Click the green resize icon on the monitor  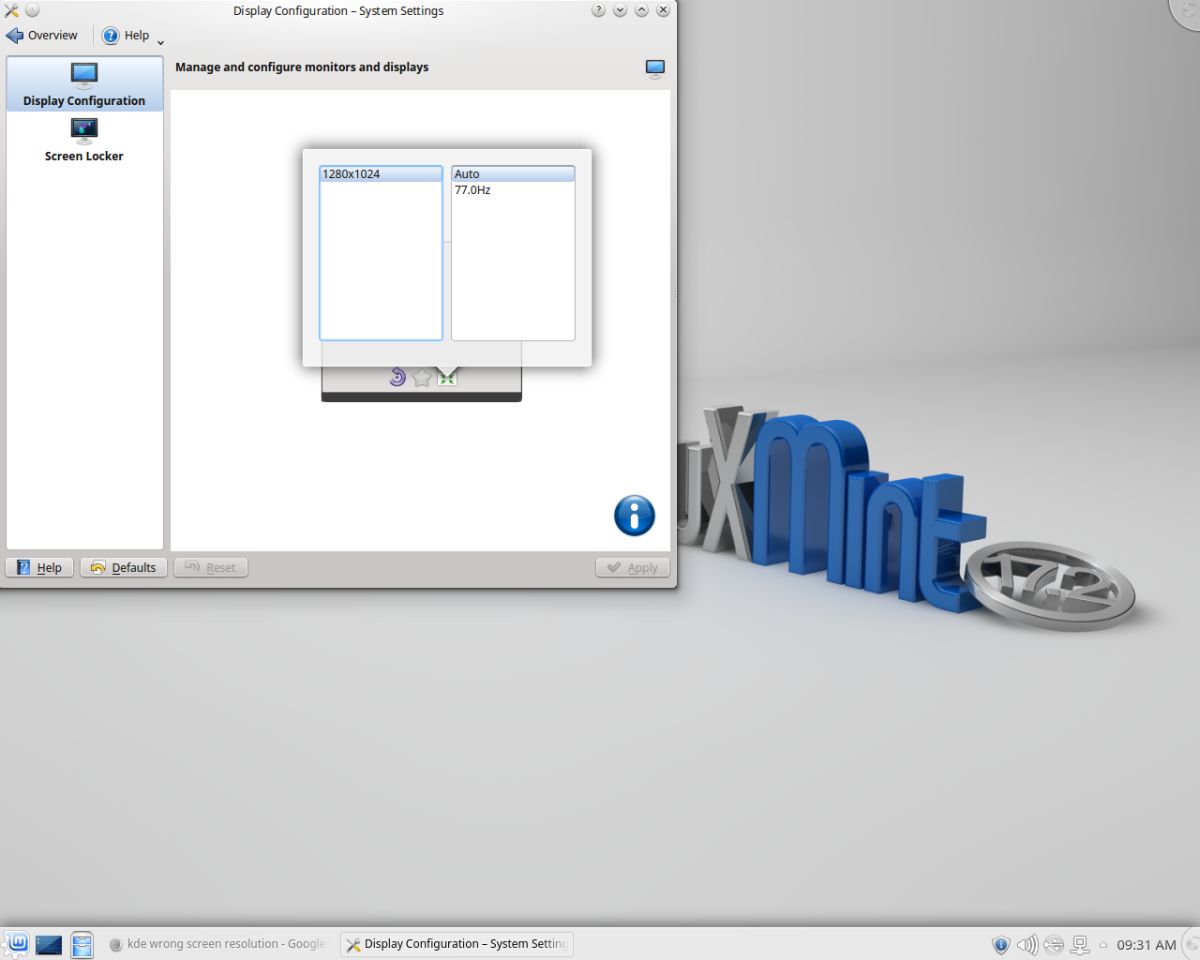pyautogui.click(x=447, y=377)
